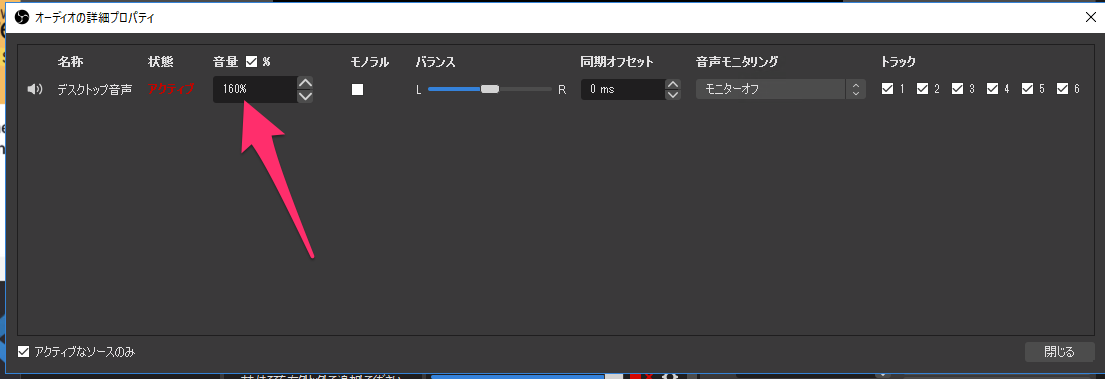Open the モニターオフ audio monitoring dropdown
The image size is (1105, 379).
781,89
